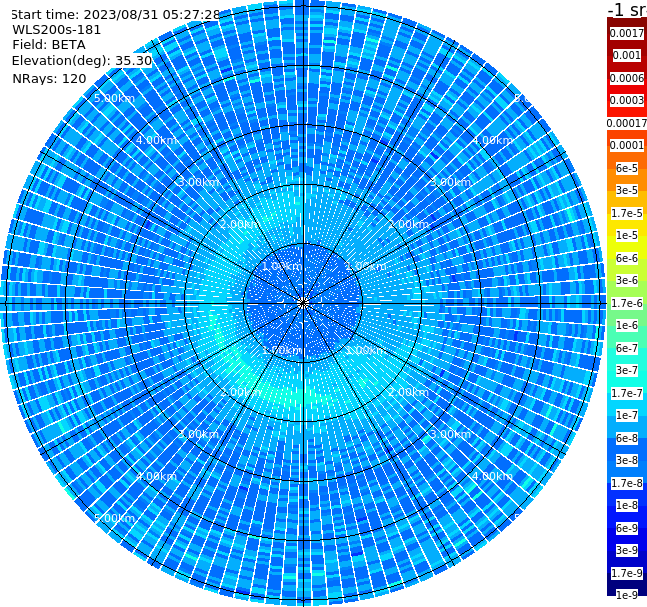Click the 5.00km range label in southwest quadrant

pyautogui.click(x=114, y=518)
